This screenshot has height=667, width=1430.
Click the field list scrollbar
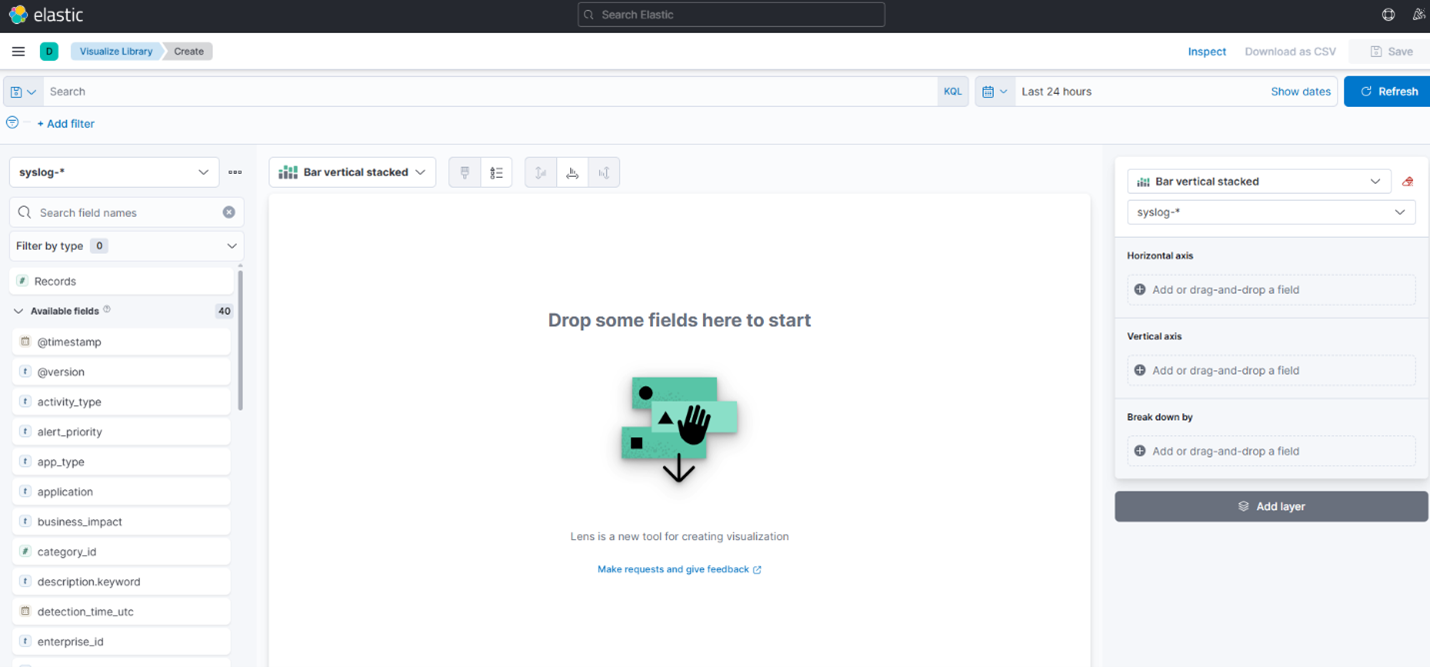240,340
